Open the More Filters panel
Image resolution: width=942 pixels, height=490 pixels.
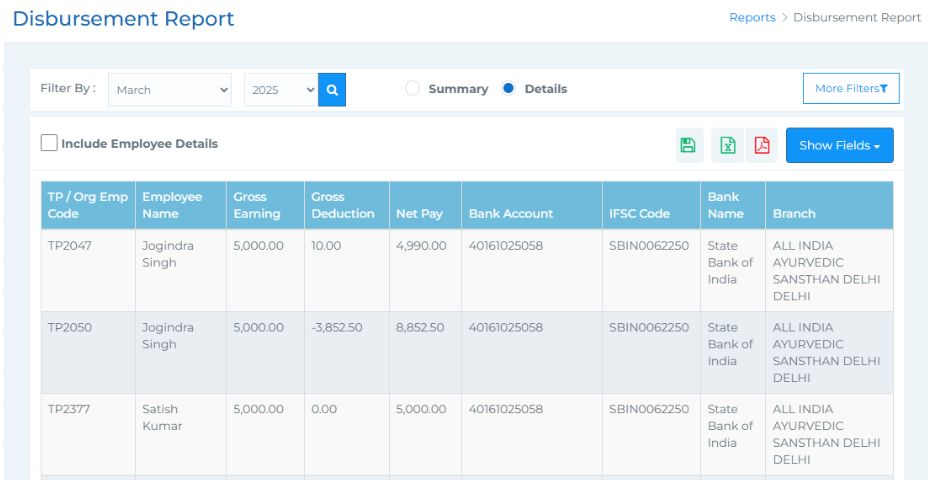[x=851, y=89]
